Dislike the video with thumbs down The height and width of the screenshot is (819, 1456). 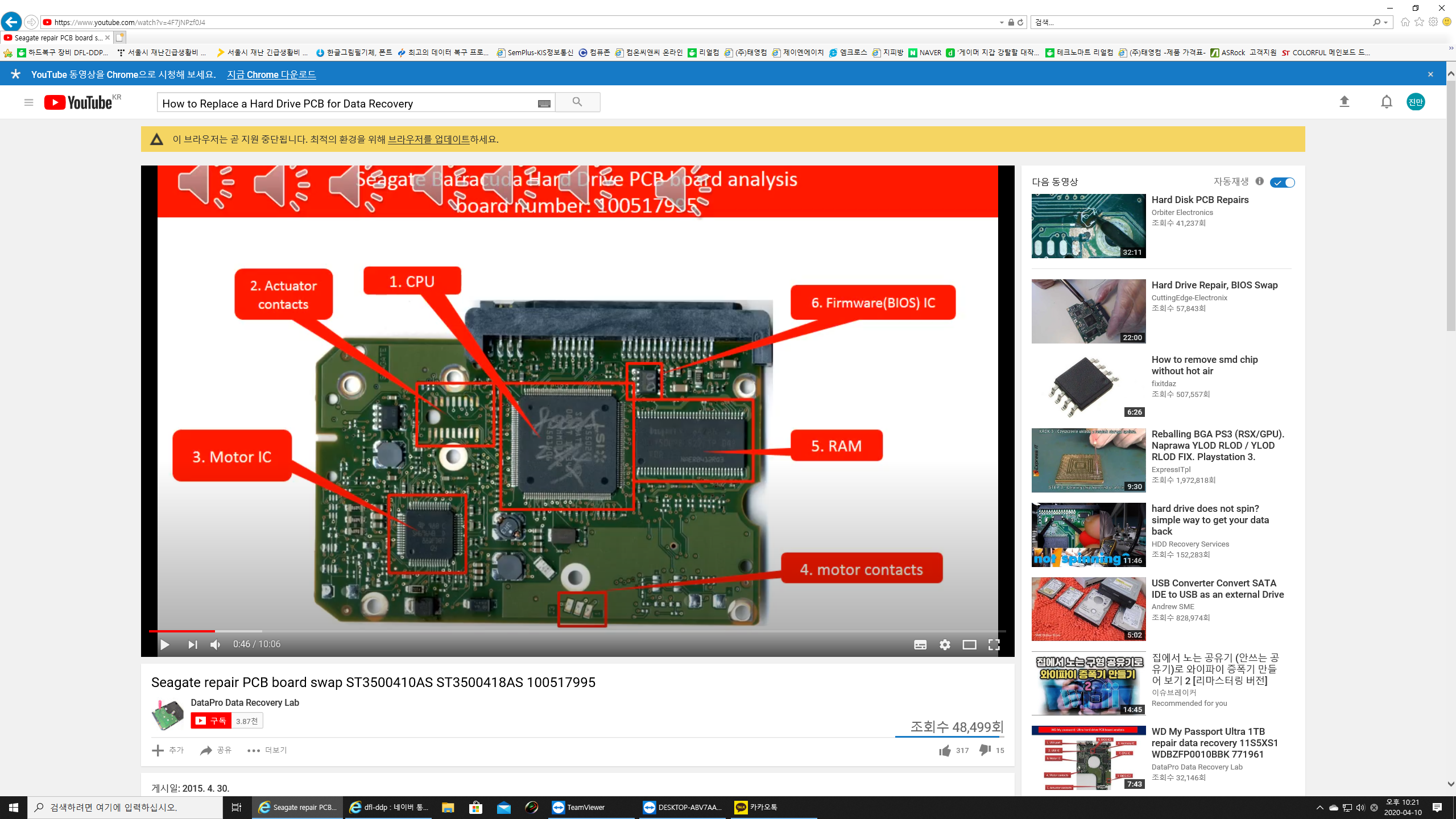[985, 750]
